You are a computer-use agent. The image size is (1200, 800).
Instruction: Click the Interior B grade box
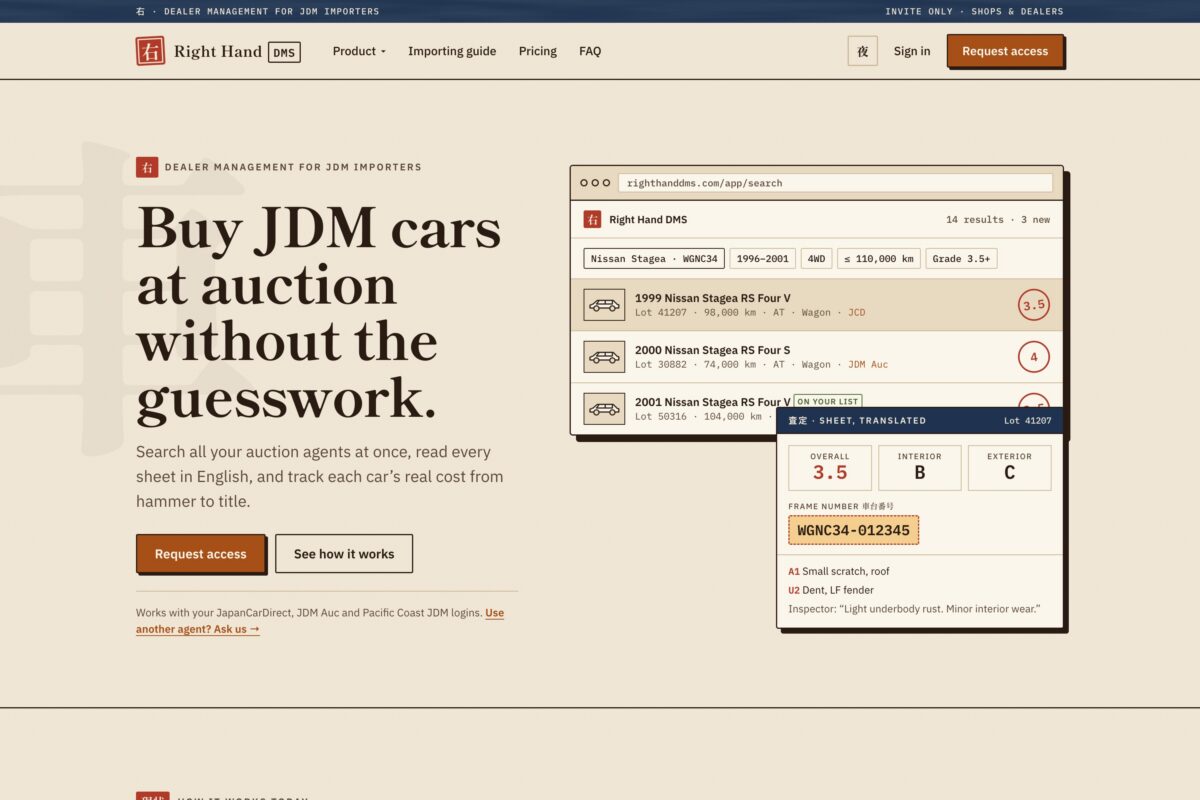[x=920, y=468]
